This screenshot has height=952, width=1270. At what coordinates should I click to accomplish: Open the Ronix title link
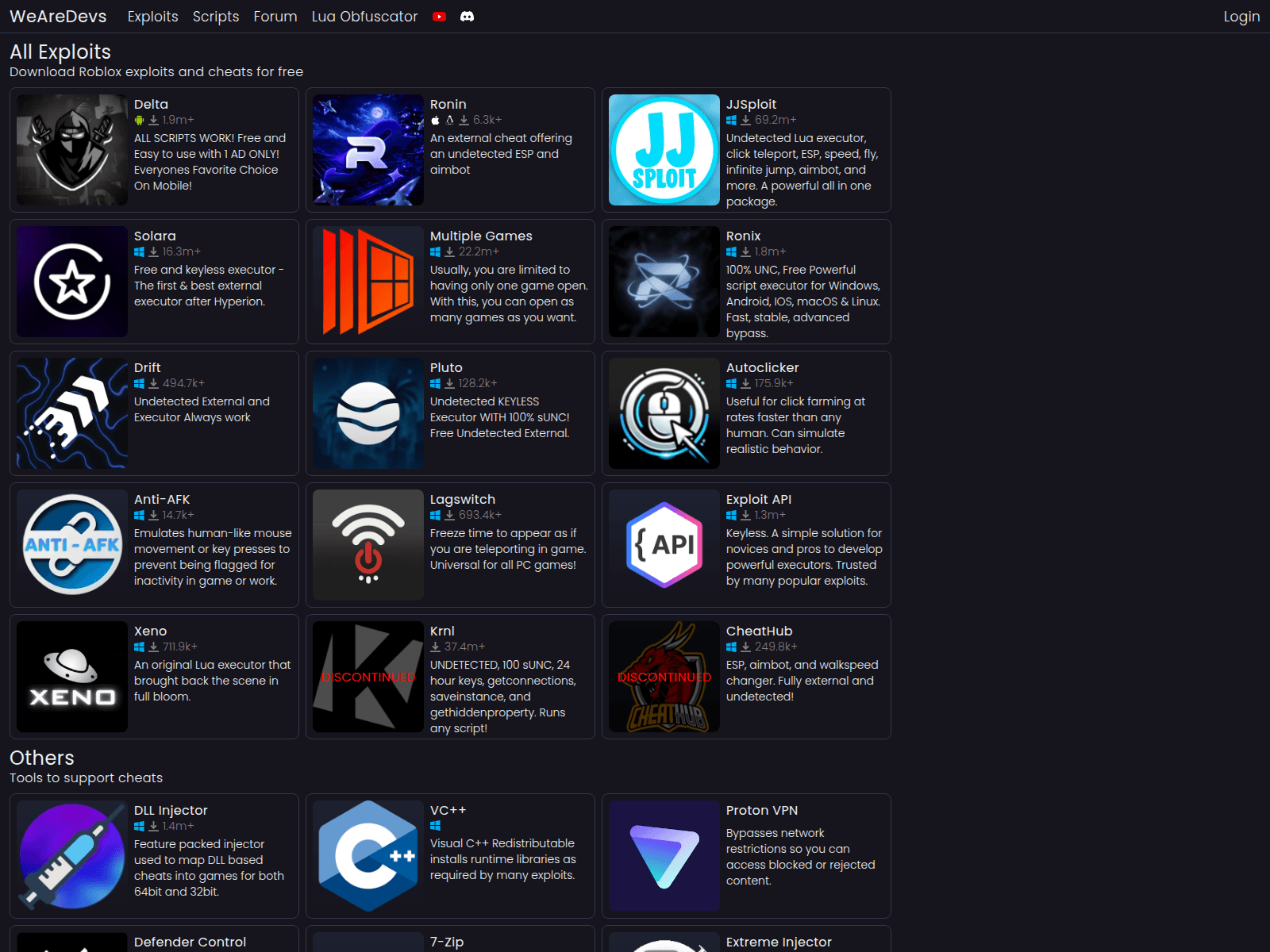click(743, 236)
